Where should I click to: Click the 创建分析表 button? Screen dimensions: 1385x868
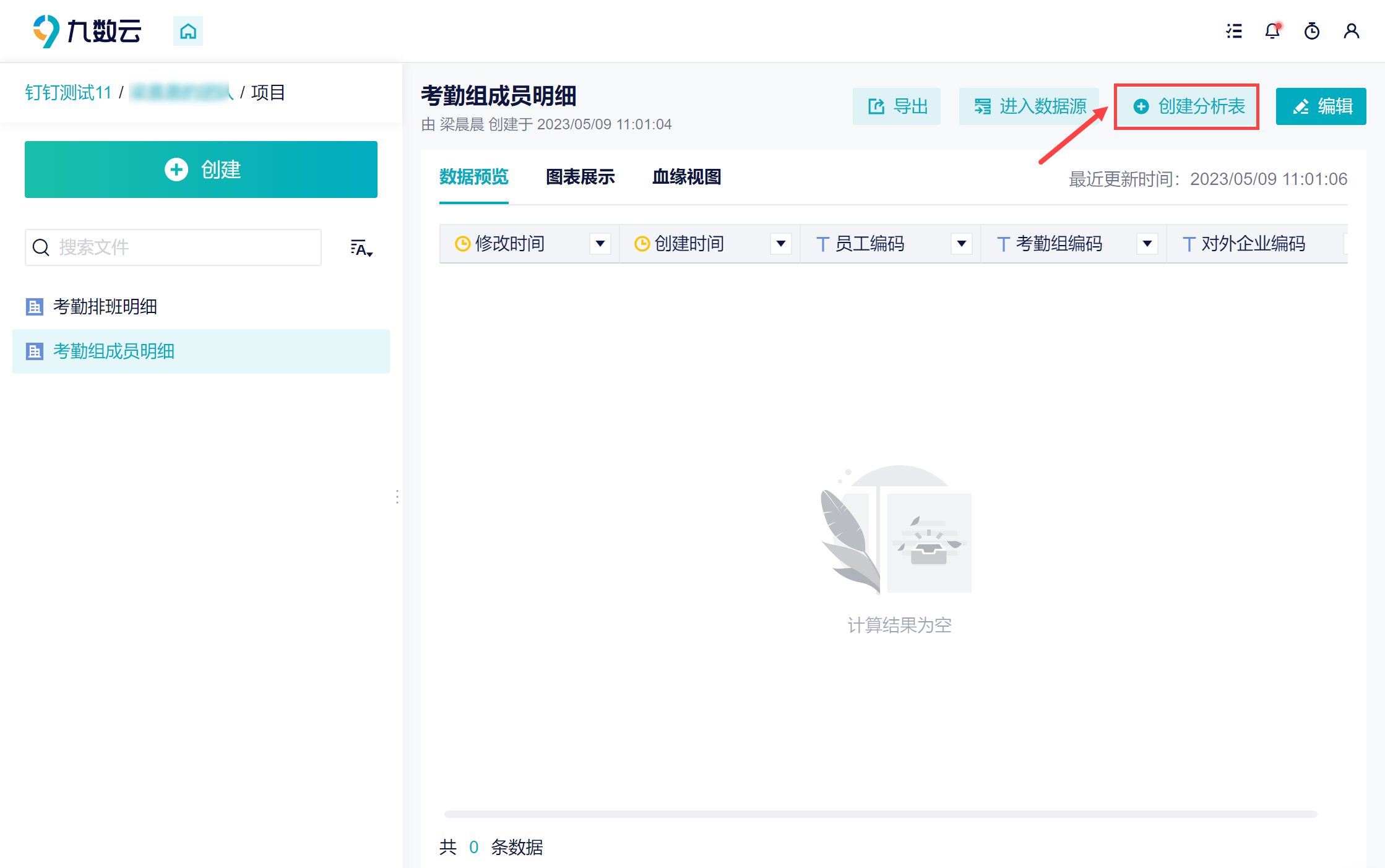tap(1187, 106)
